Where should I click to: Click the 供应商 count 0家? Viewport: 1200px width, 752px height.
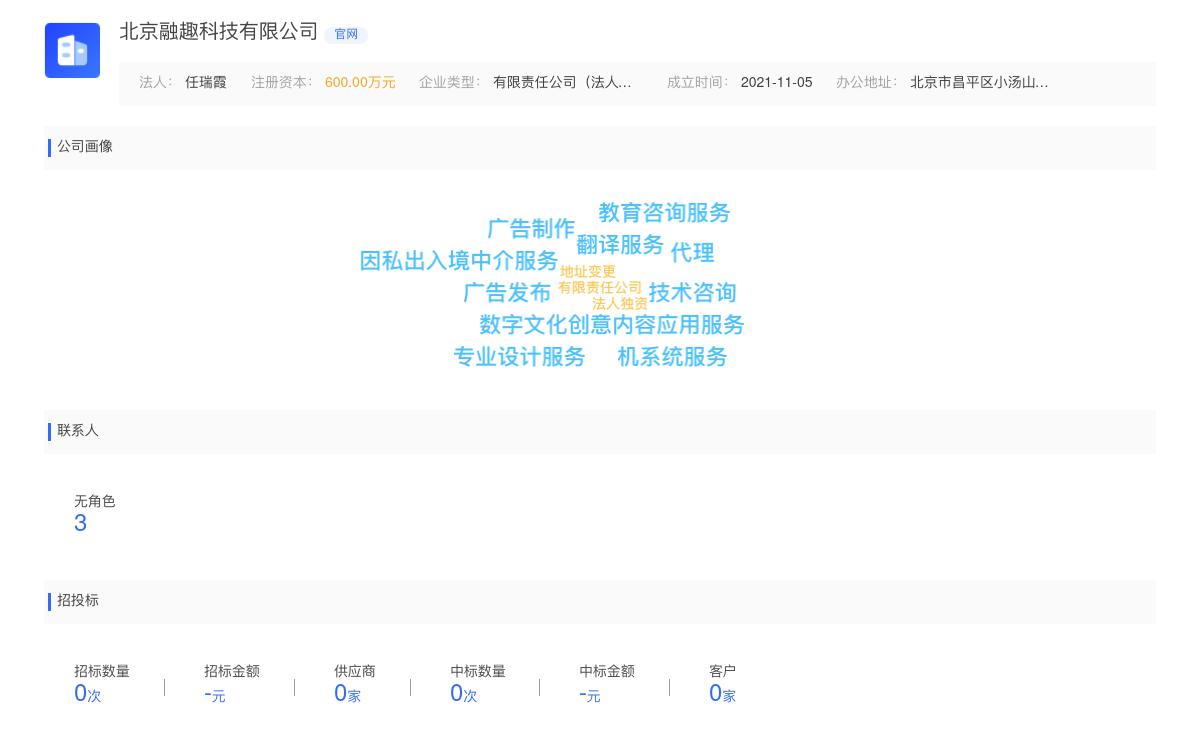[346, 694]
